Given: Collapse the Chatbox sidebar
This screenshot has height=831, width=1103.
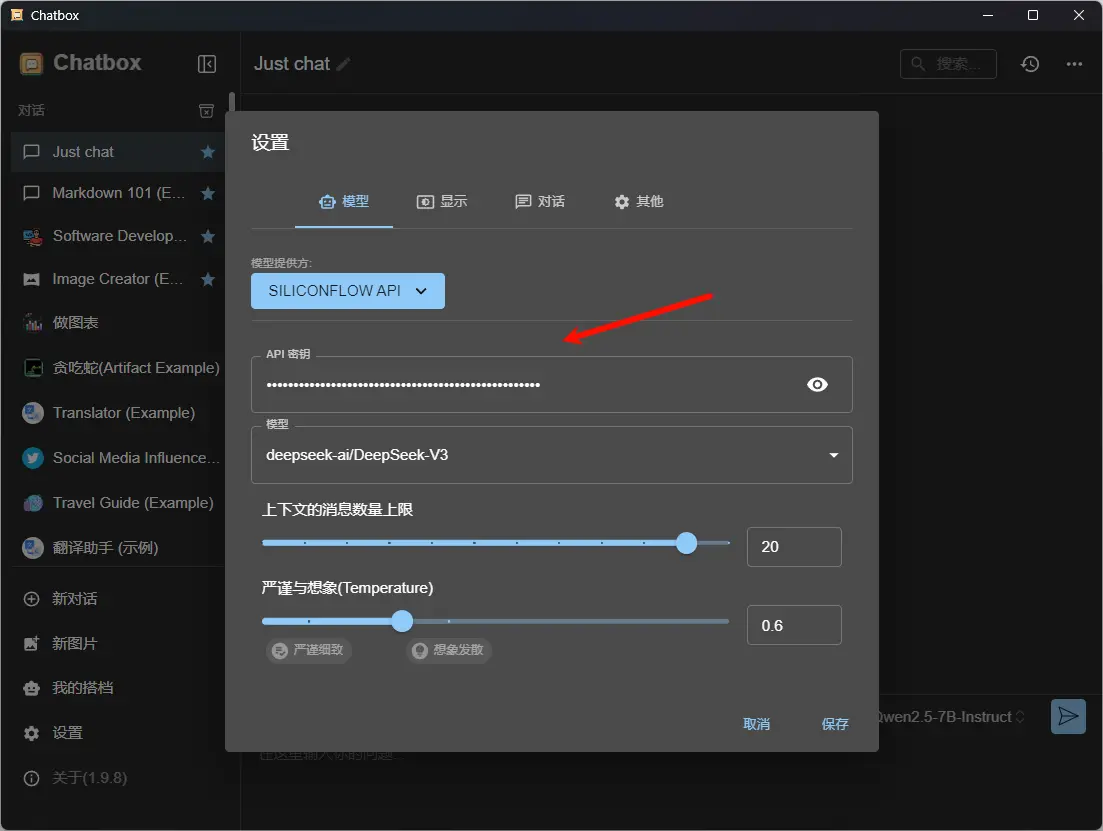Looking at the screenshot, I should coord(207,63).
